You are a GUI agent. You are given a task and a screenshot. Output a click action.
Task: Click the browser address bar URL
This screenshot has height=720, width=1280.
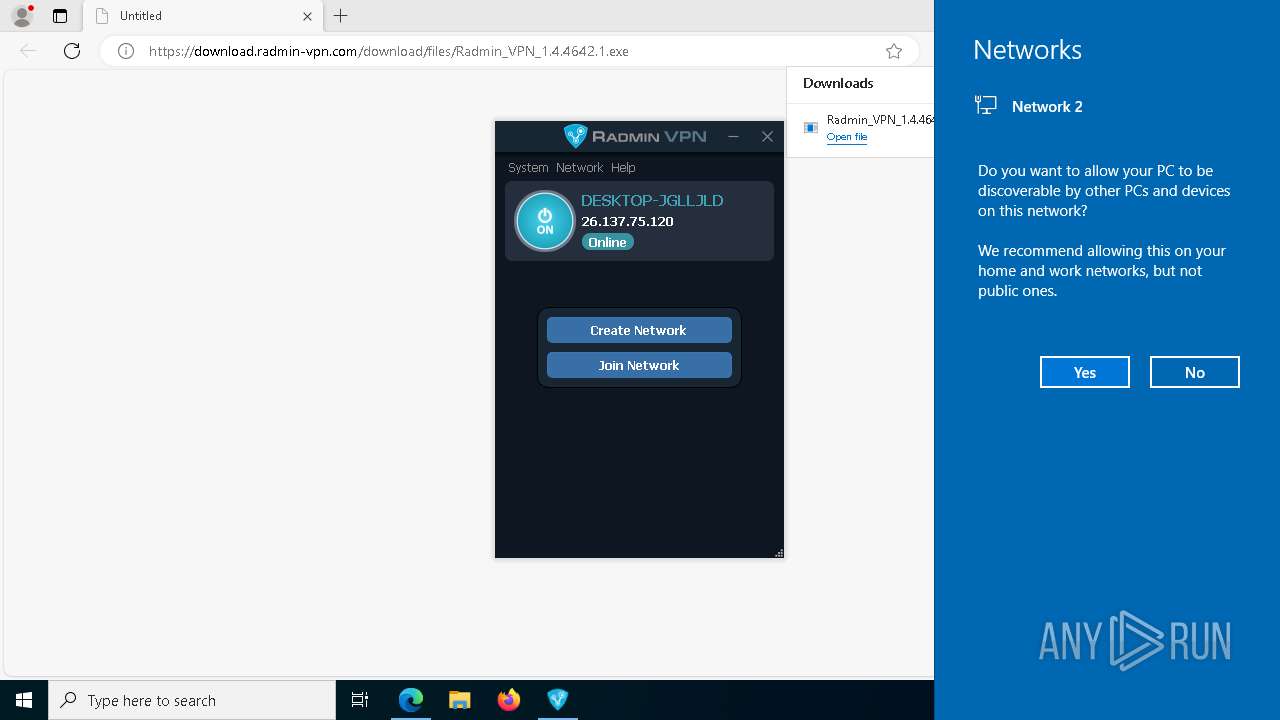point(389,51)
